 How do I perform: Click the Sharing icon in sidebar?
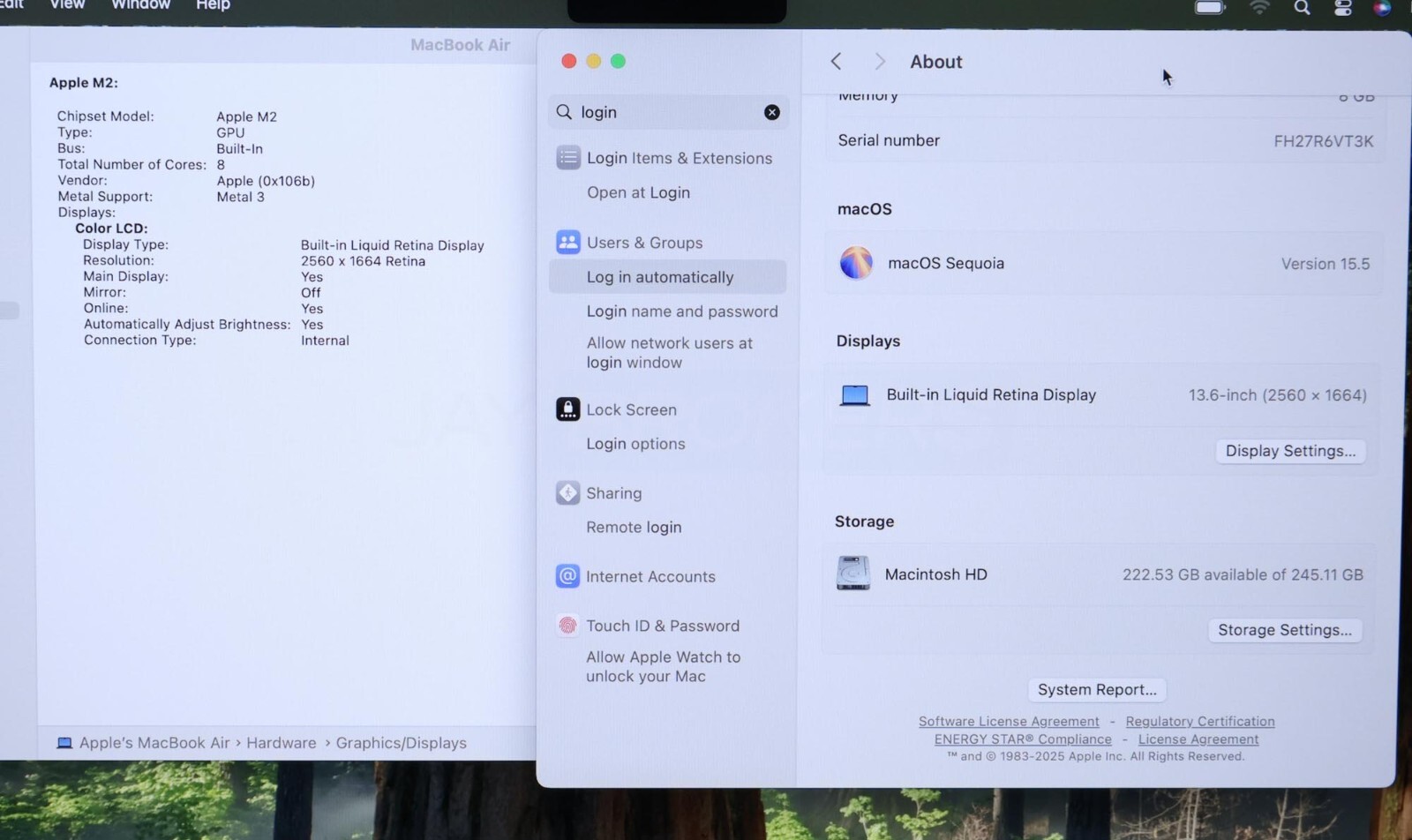567,492
